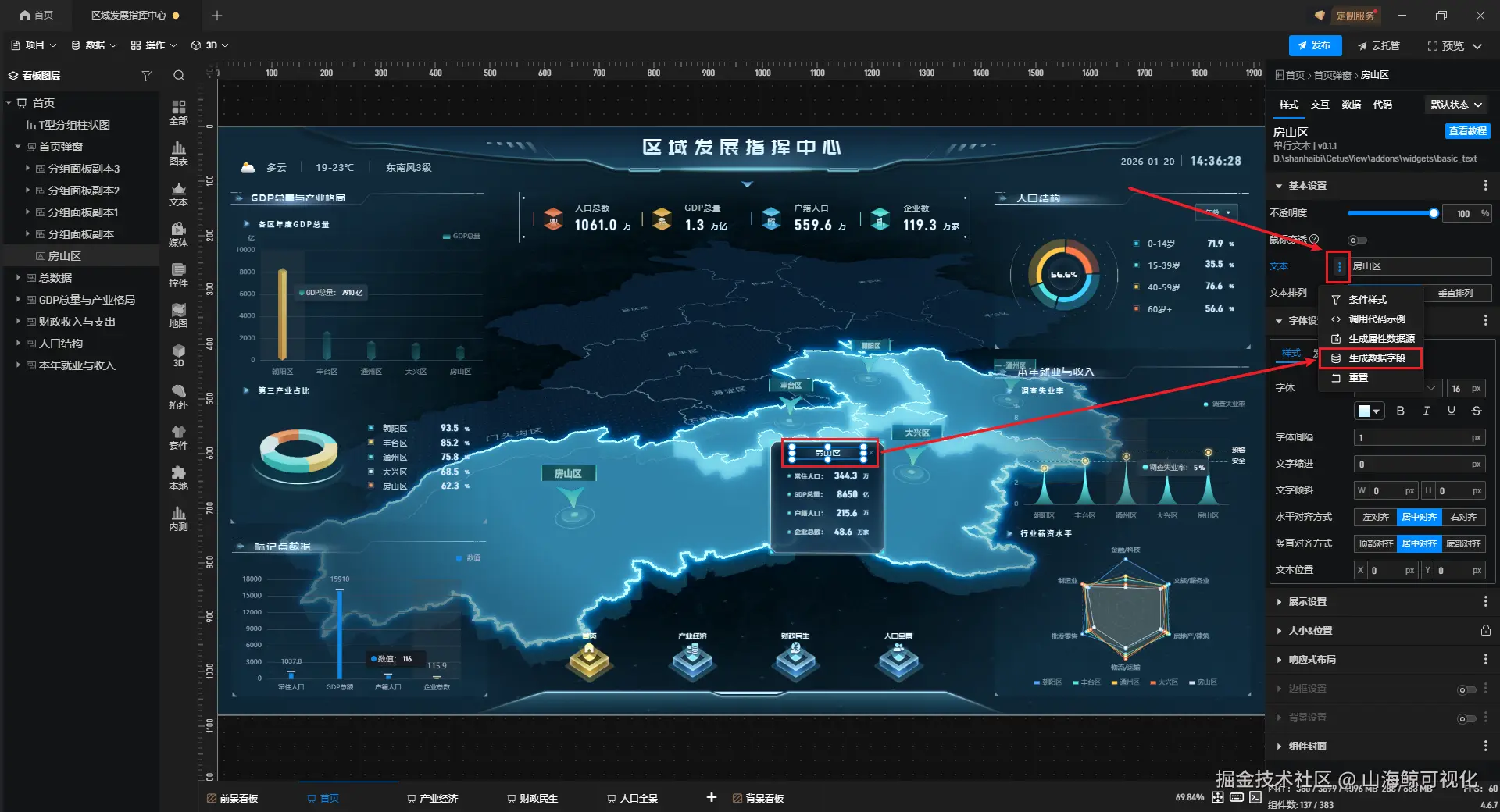Image resolution: width=1500 pixels, height=812 pixels.
Task: Apply italic text formatting
Action: [1426, 411]
